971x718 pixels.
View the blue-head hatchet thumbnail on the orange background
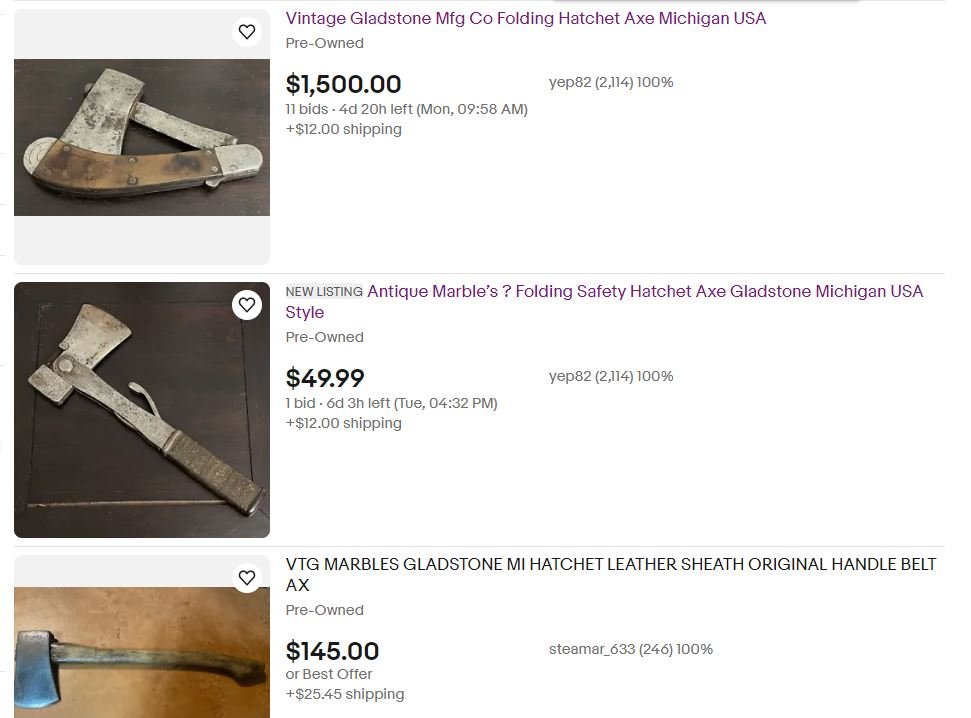click(x=142, y=652)
